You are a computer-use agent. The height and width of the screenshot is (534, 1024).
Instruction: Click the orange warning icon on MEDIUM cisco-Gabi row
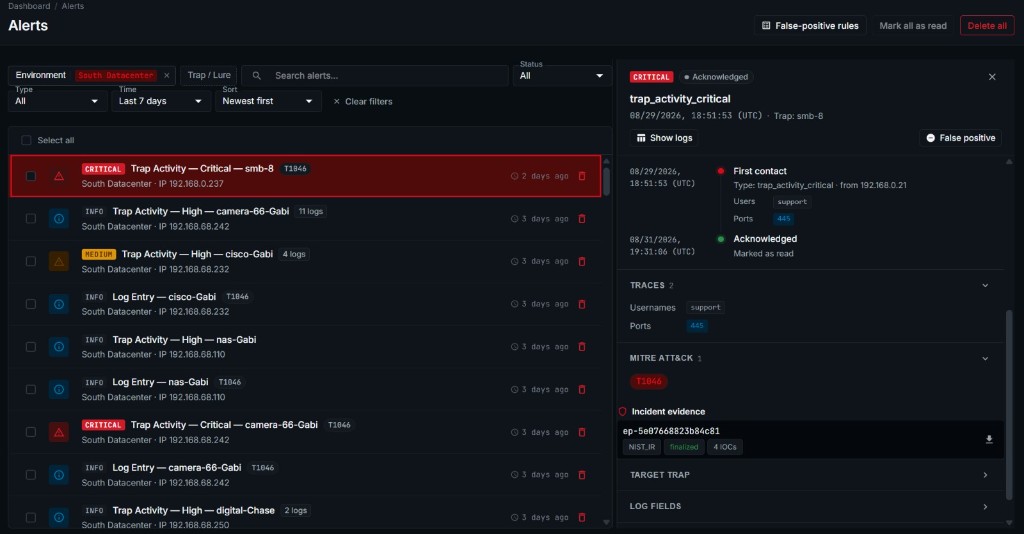click(x=59, y=261)
